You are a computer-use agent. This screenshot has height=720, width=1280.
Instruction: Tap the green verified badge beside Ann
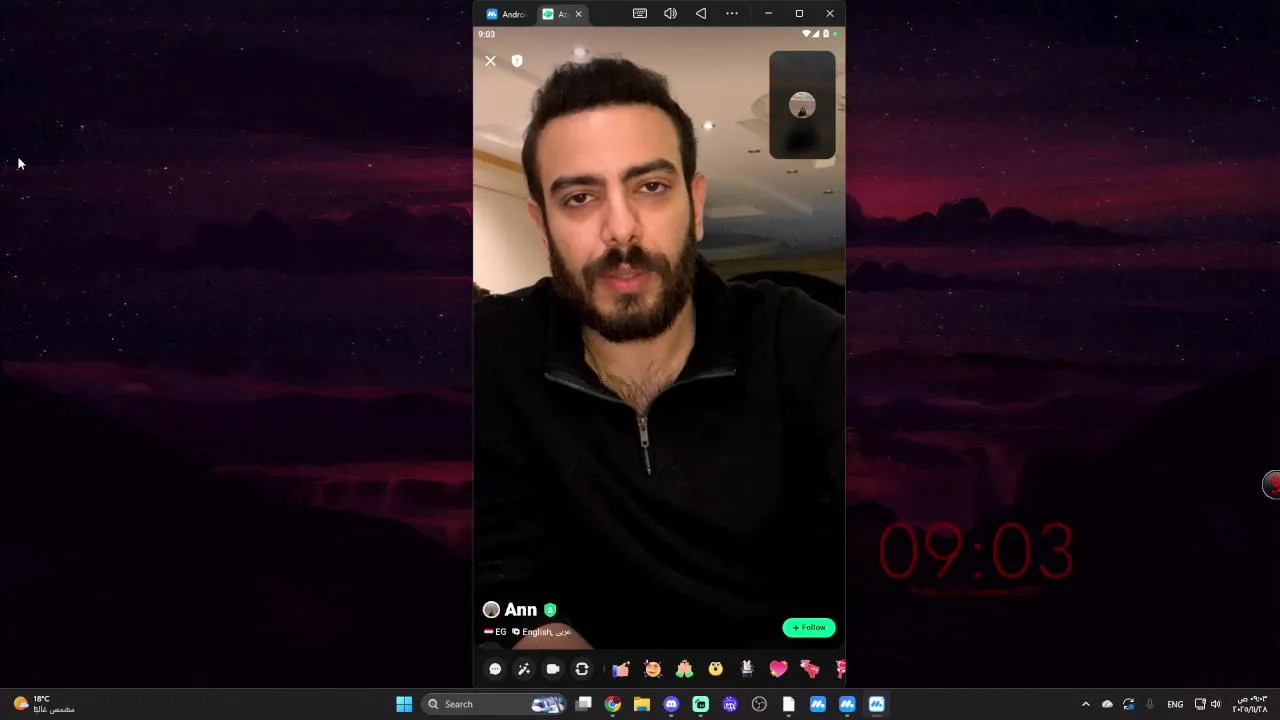(x=550, y=610)
